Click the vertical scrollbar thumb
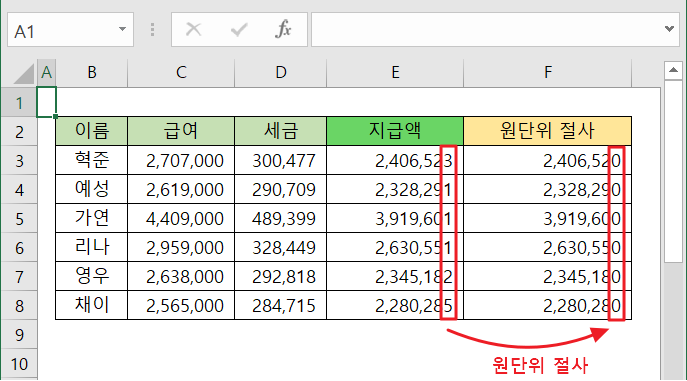Image resolution: width=687 pixels, height=381 pixels. [x=673, y=172]
